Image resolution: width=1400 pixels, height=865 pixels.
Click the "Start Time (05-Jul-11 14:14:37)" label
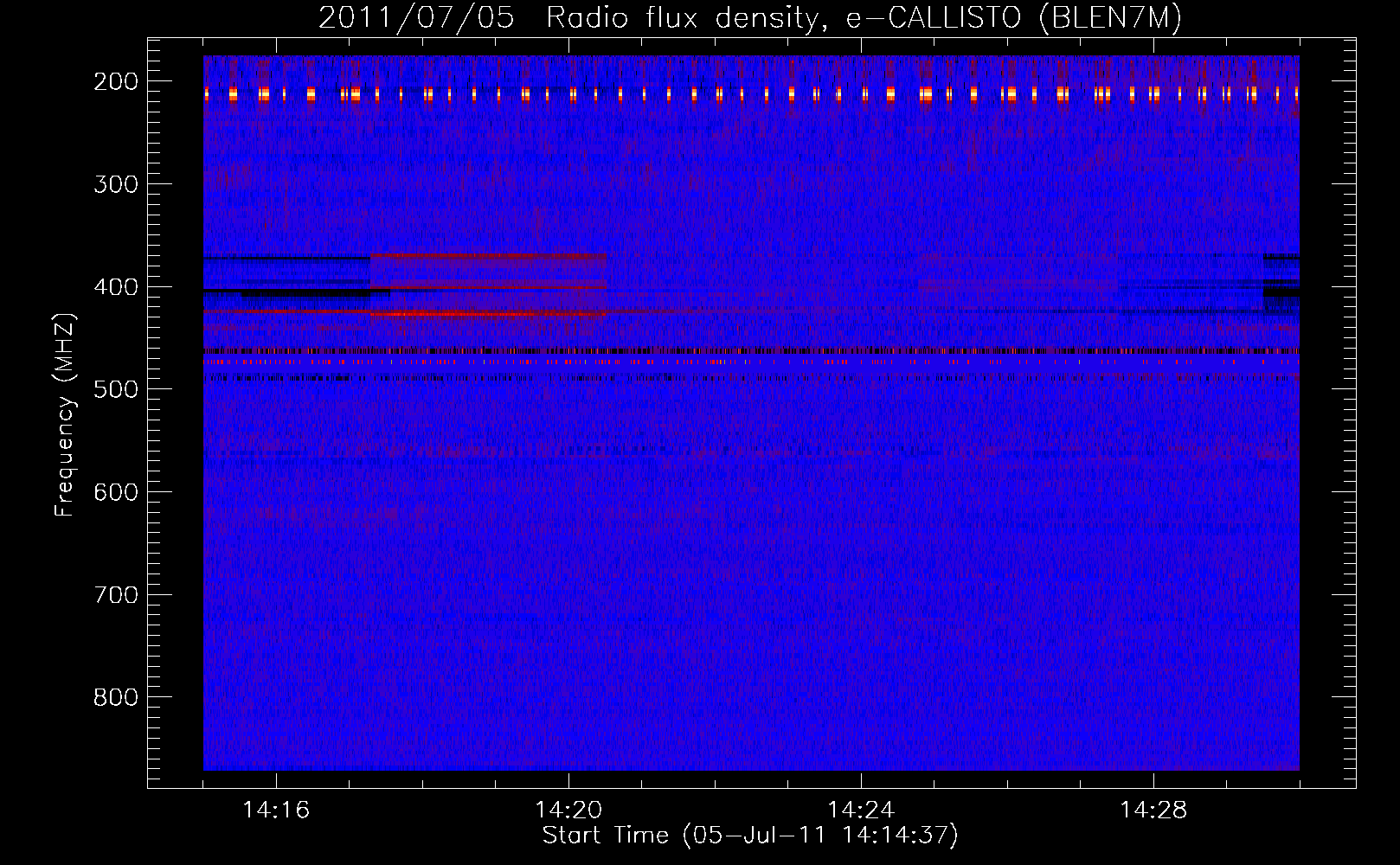coord(750,836)
